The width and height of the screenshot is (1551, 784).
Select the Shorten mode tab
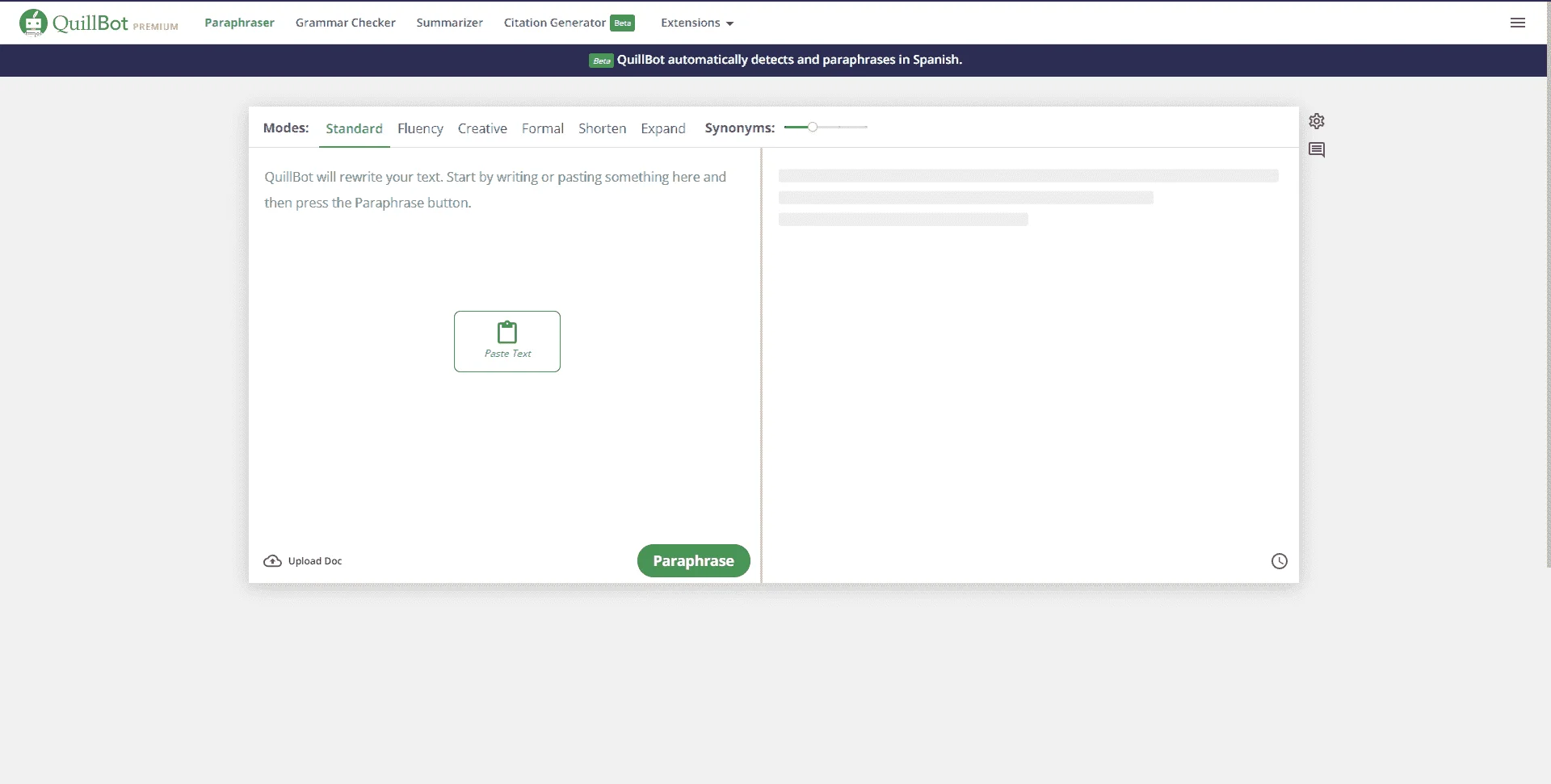tap(603, 128)
